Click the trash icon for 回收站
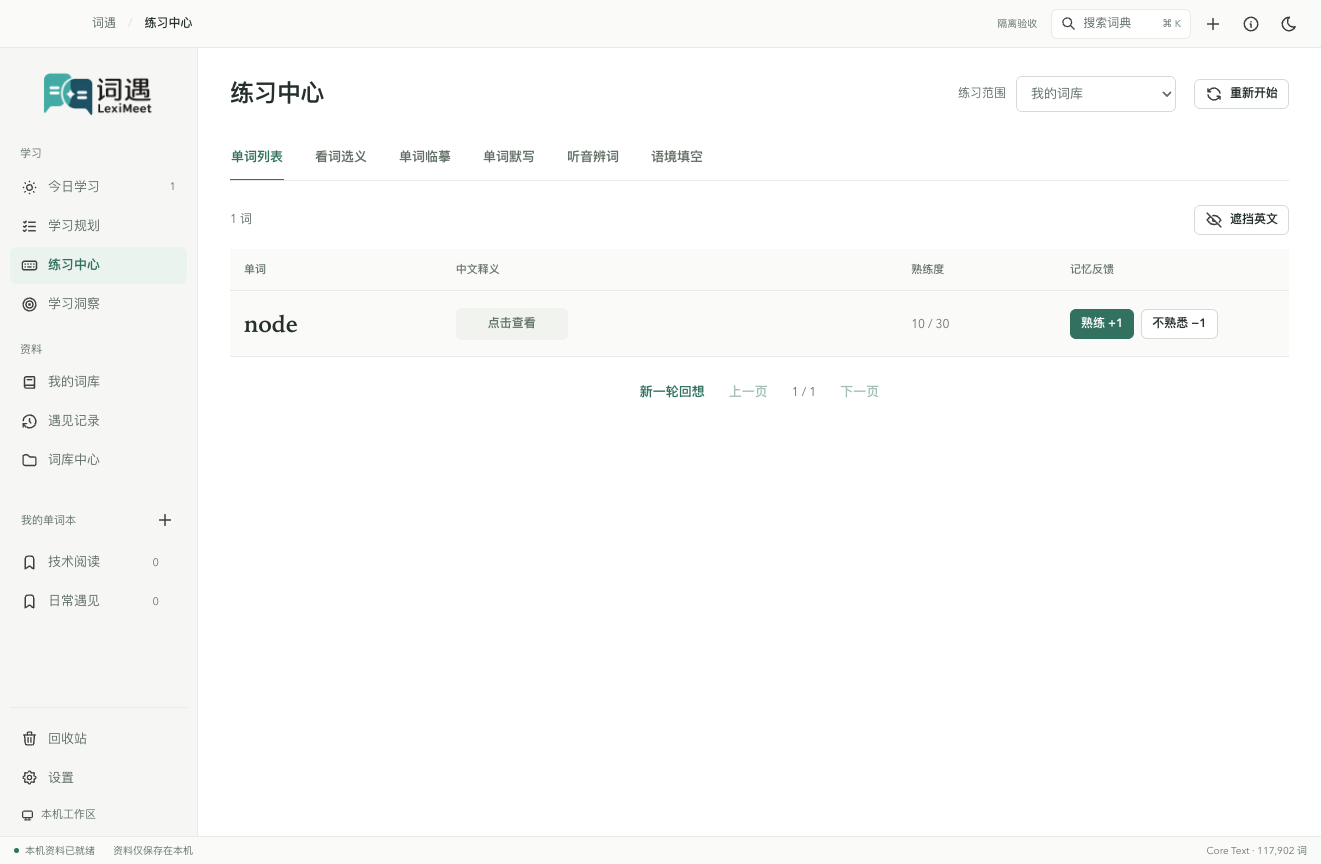 coord(29,738)
